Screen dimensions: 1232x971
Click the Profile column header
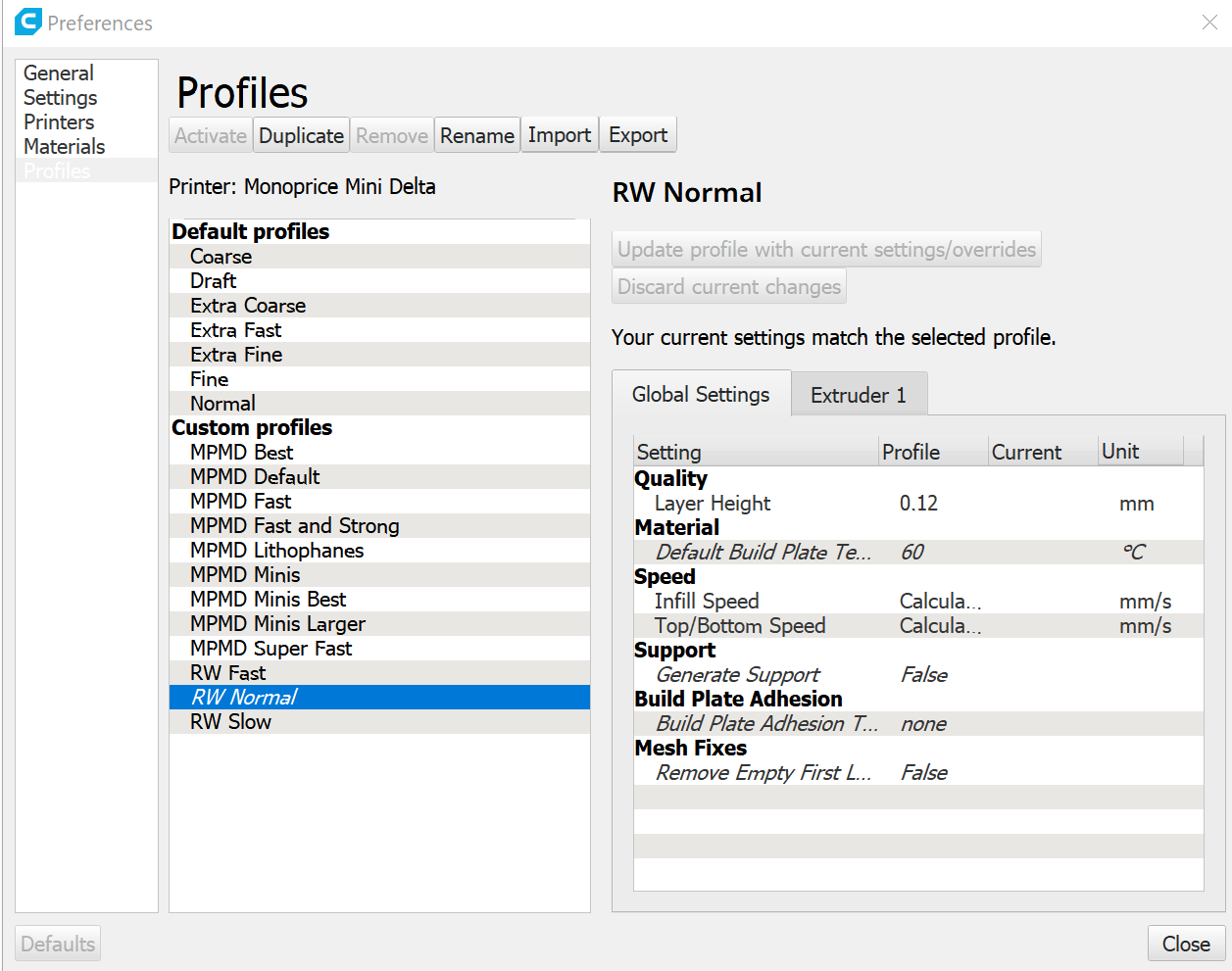pyautogui.click(x=933, y=452)
